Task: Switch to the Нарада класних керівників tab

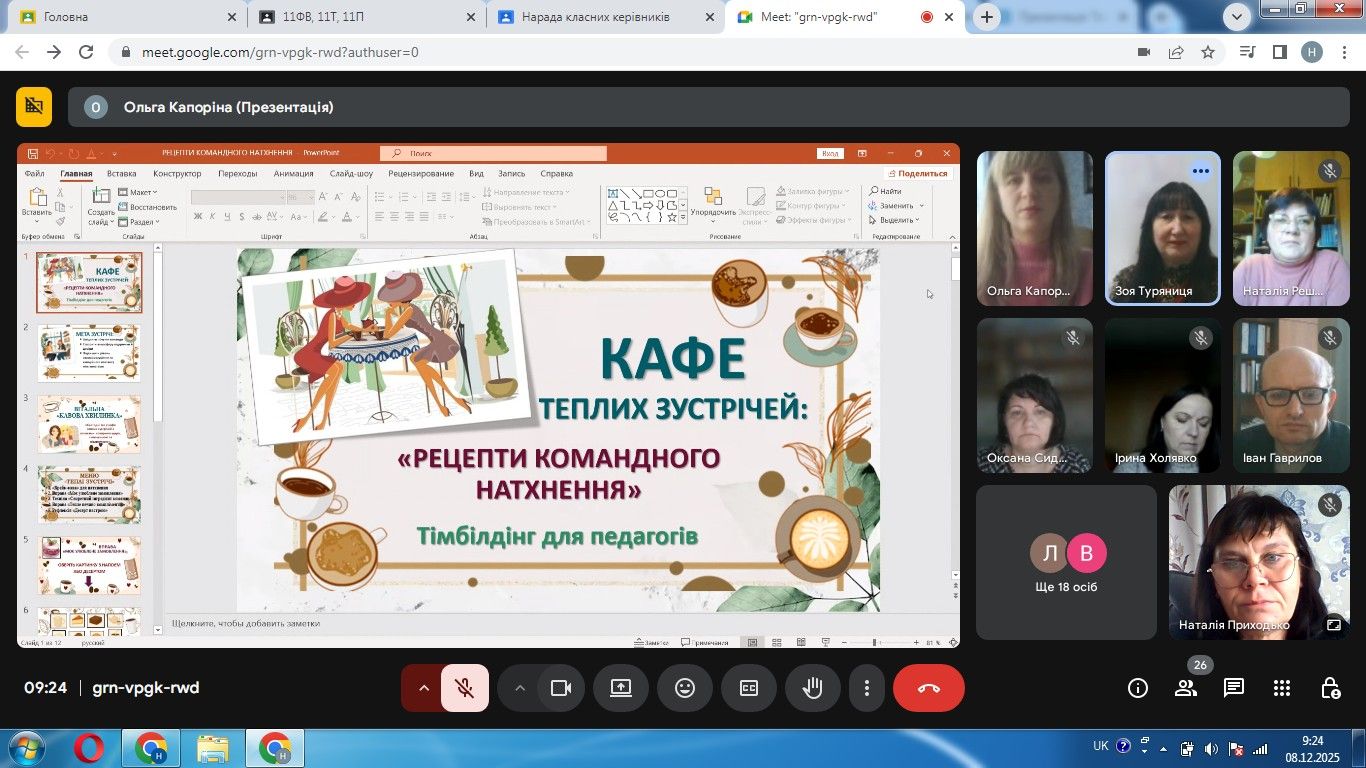Action: coord(596,17)
